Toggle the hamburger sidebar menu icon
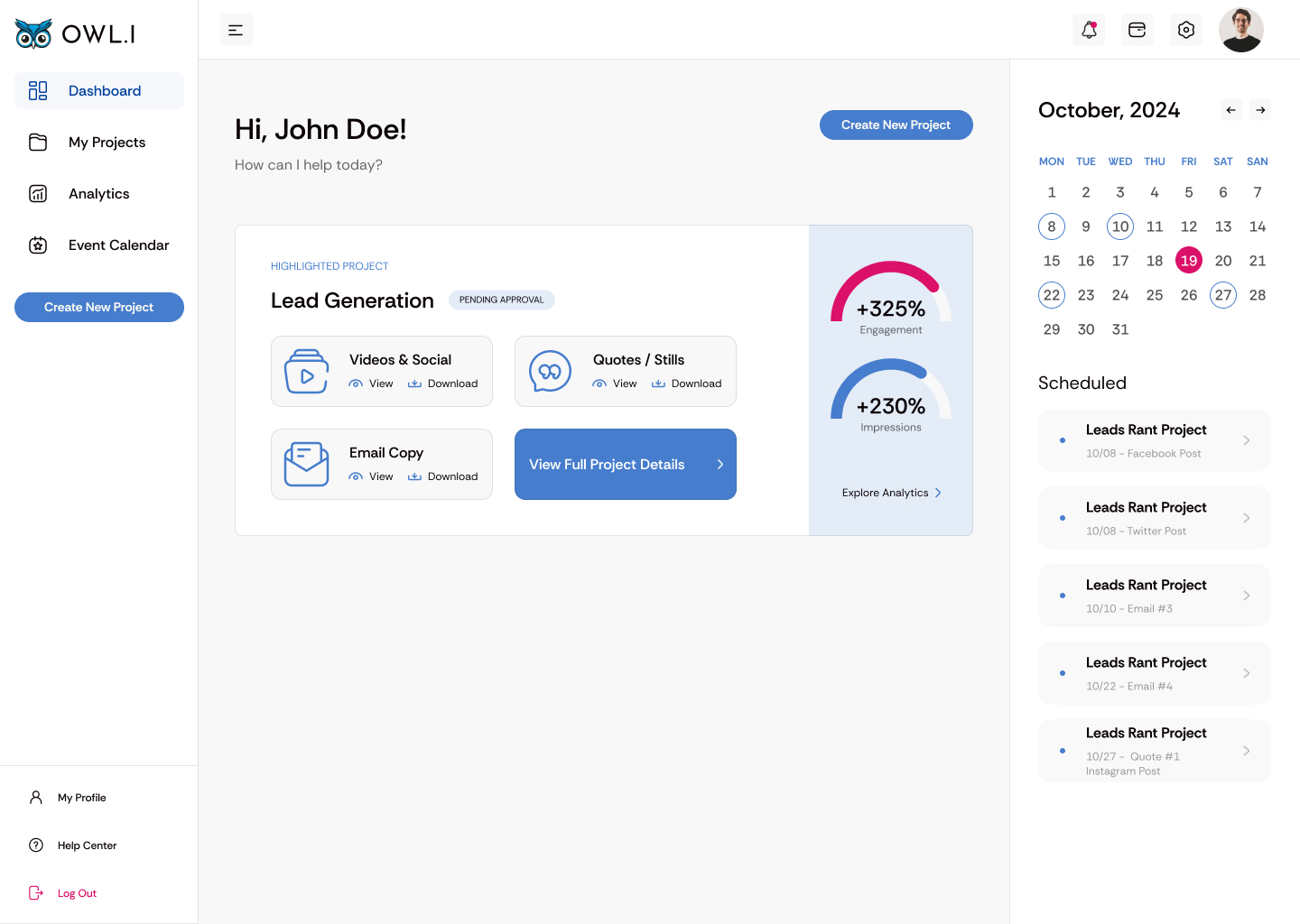The height and width of the screenshot is (924, 1300). pyautogui.click(x=237, y=30)
